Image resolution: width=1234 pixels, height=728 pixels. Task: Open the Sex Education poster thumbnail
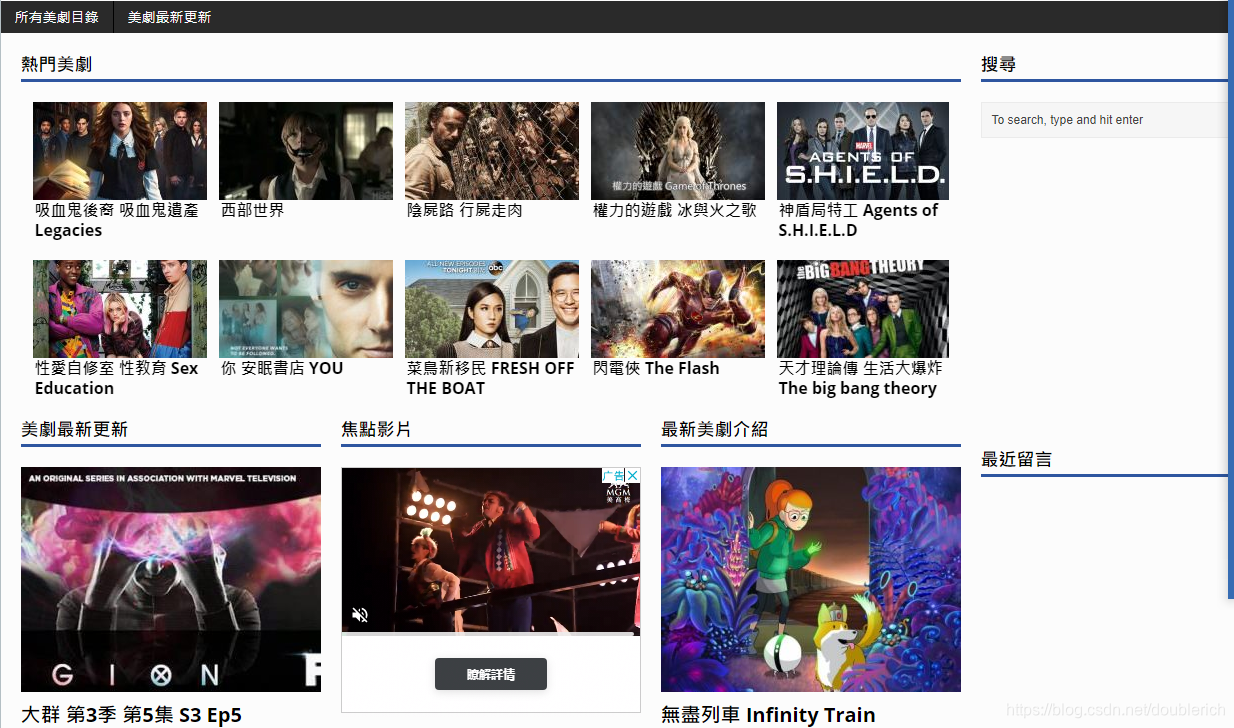[120, 309]
